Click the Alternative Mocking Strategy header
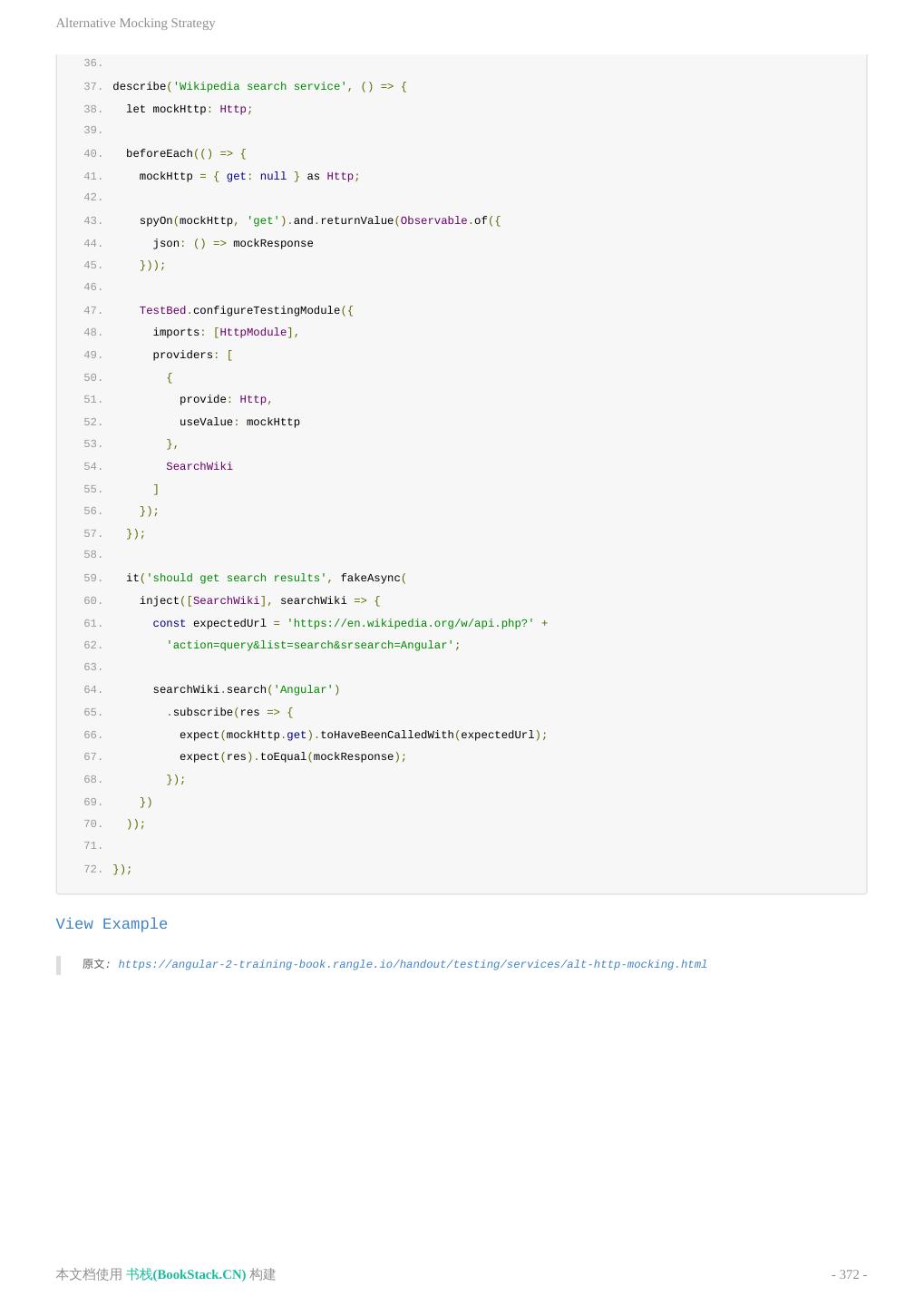Viewport: 924px width, 1306px height. 135,23
